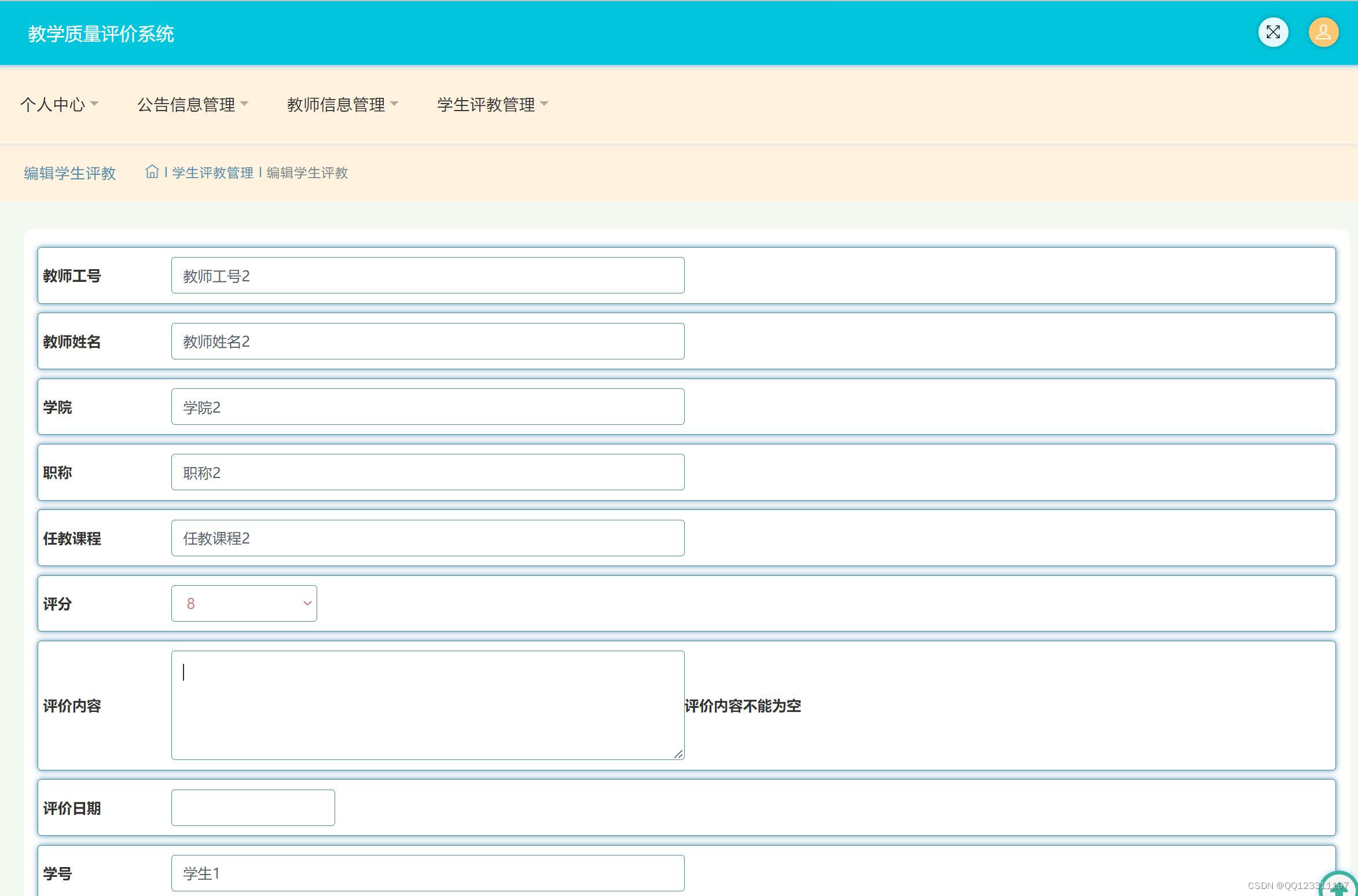The height and width of the screenshot is (896, 1358).
Task: Focus the 学号 input field
Action: pyautogui.click(x=428, y=873)
